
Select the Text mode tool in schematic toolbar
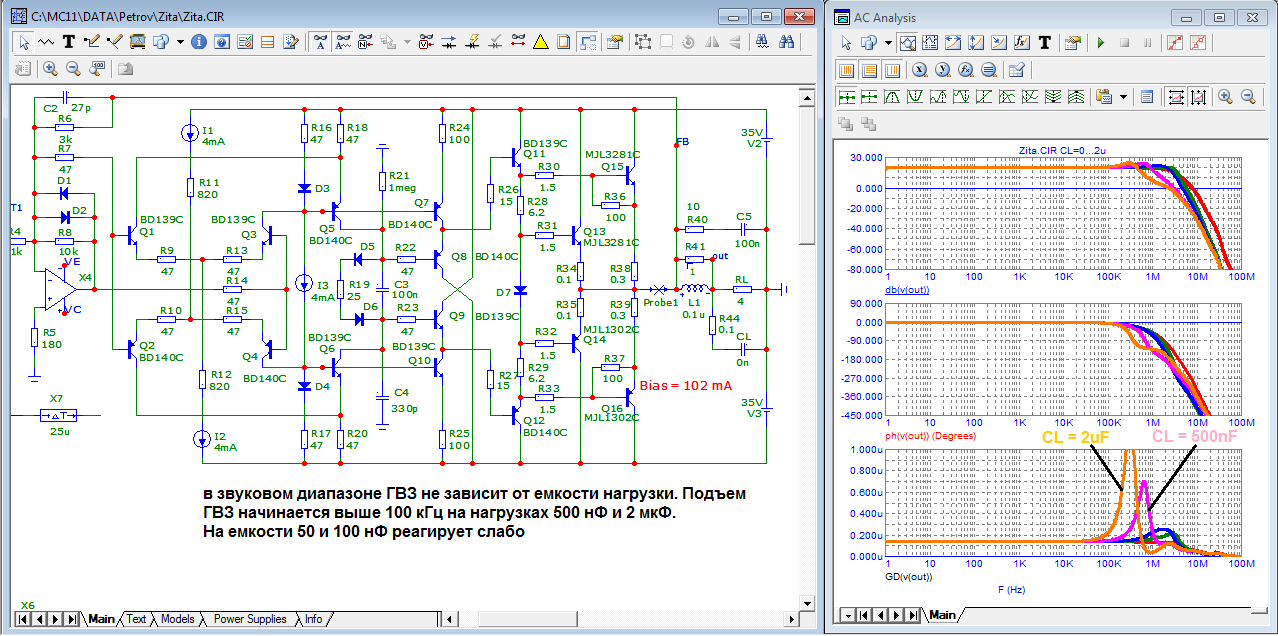coord(69,42)
